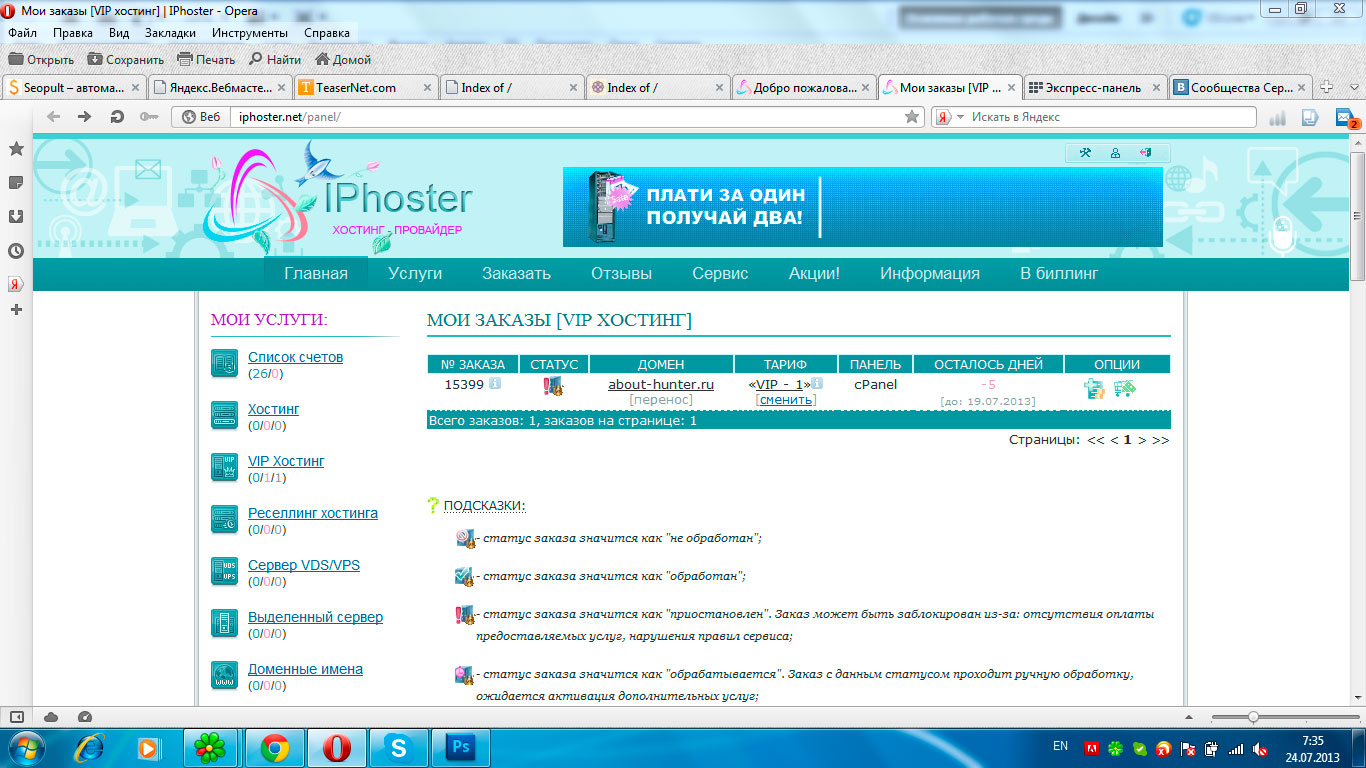Open the settings tools icon in page header
The height and width of the screenshot is (768, 1366).
click(x=1085, y=153)
